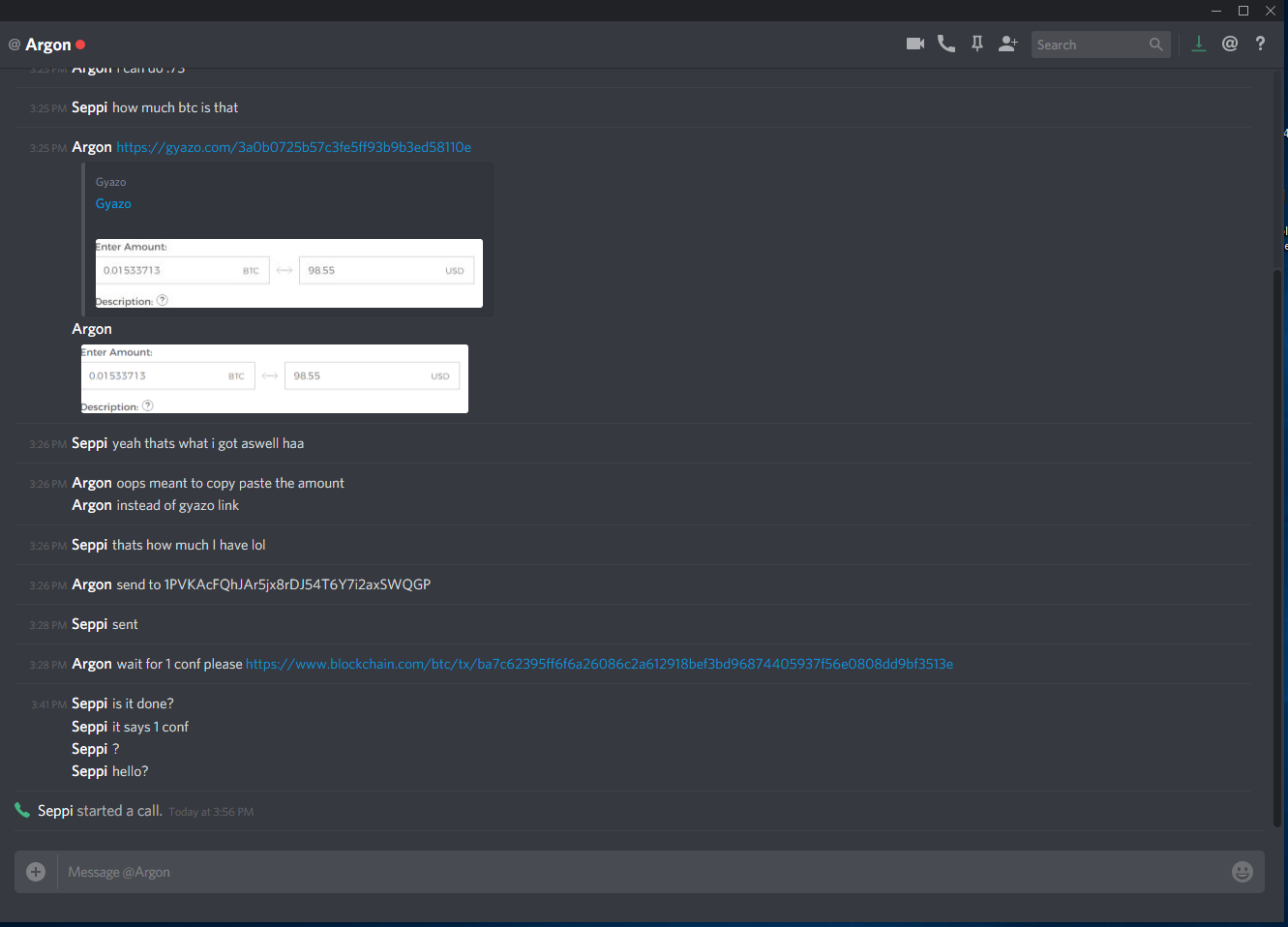Click the bitcoin address message text
Viewport: 1288px width, 927px height.
point(274,584)
